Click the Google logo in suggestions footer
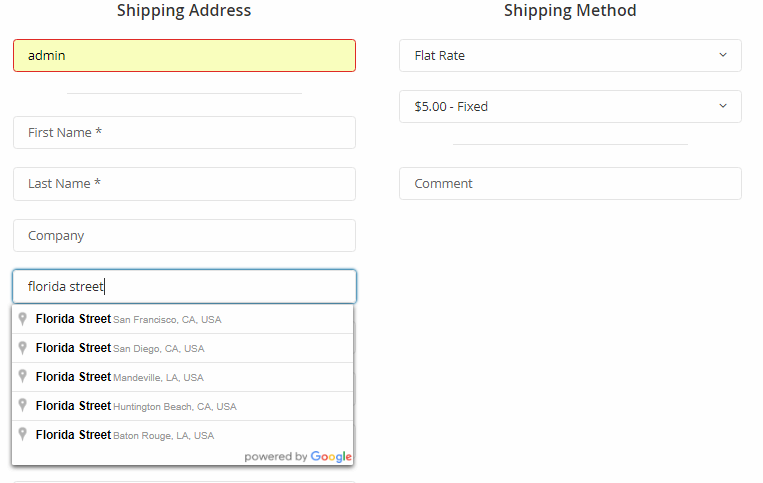The height and width of the screenshot is (483, 763). click(x=331, y=457)
